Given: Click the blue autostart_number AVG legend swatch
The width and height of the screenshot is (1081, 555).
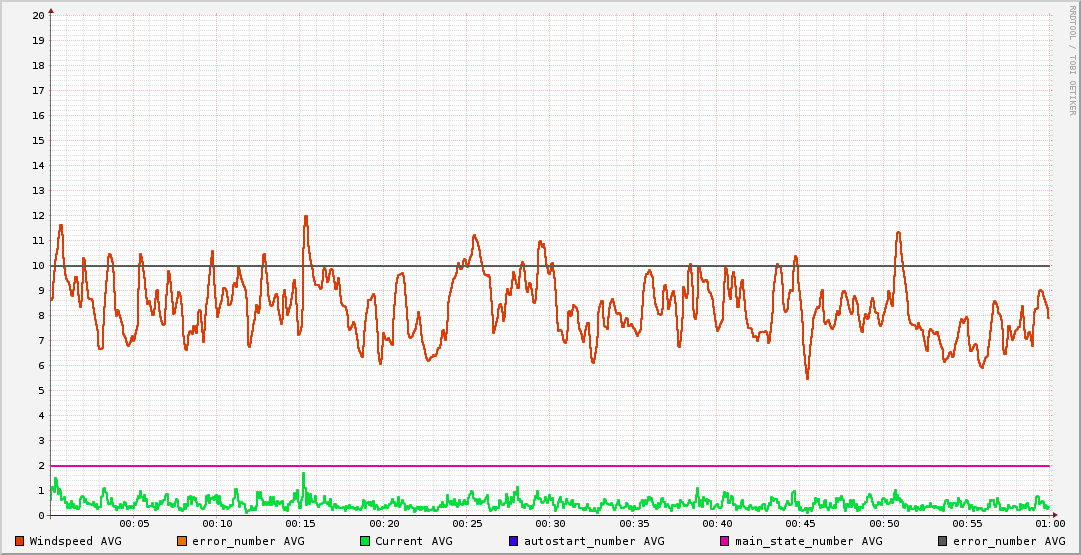Looking at the screenshot, I should click(x=514, y=541).
